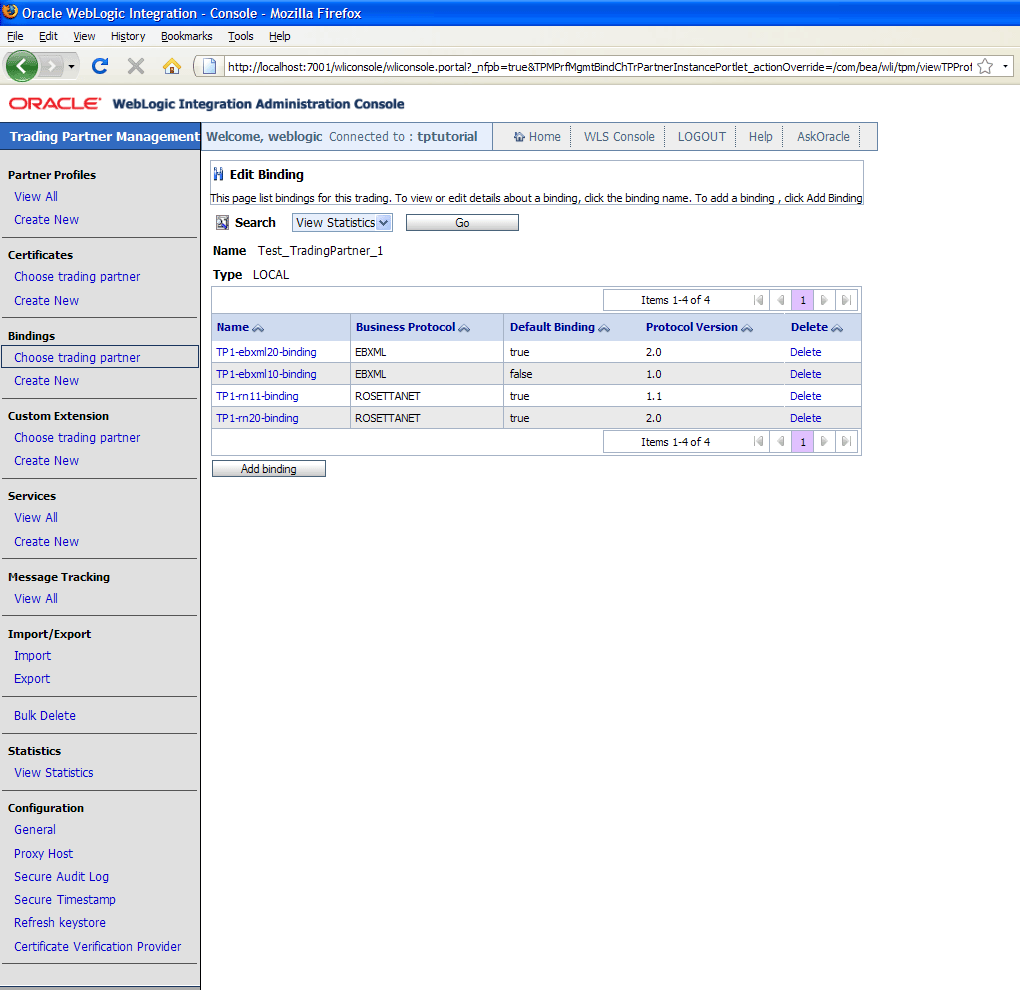Delete the TP1-rn11-binding row
This screenshot has width=1020, height=990.
pos(805,396)
